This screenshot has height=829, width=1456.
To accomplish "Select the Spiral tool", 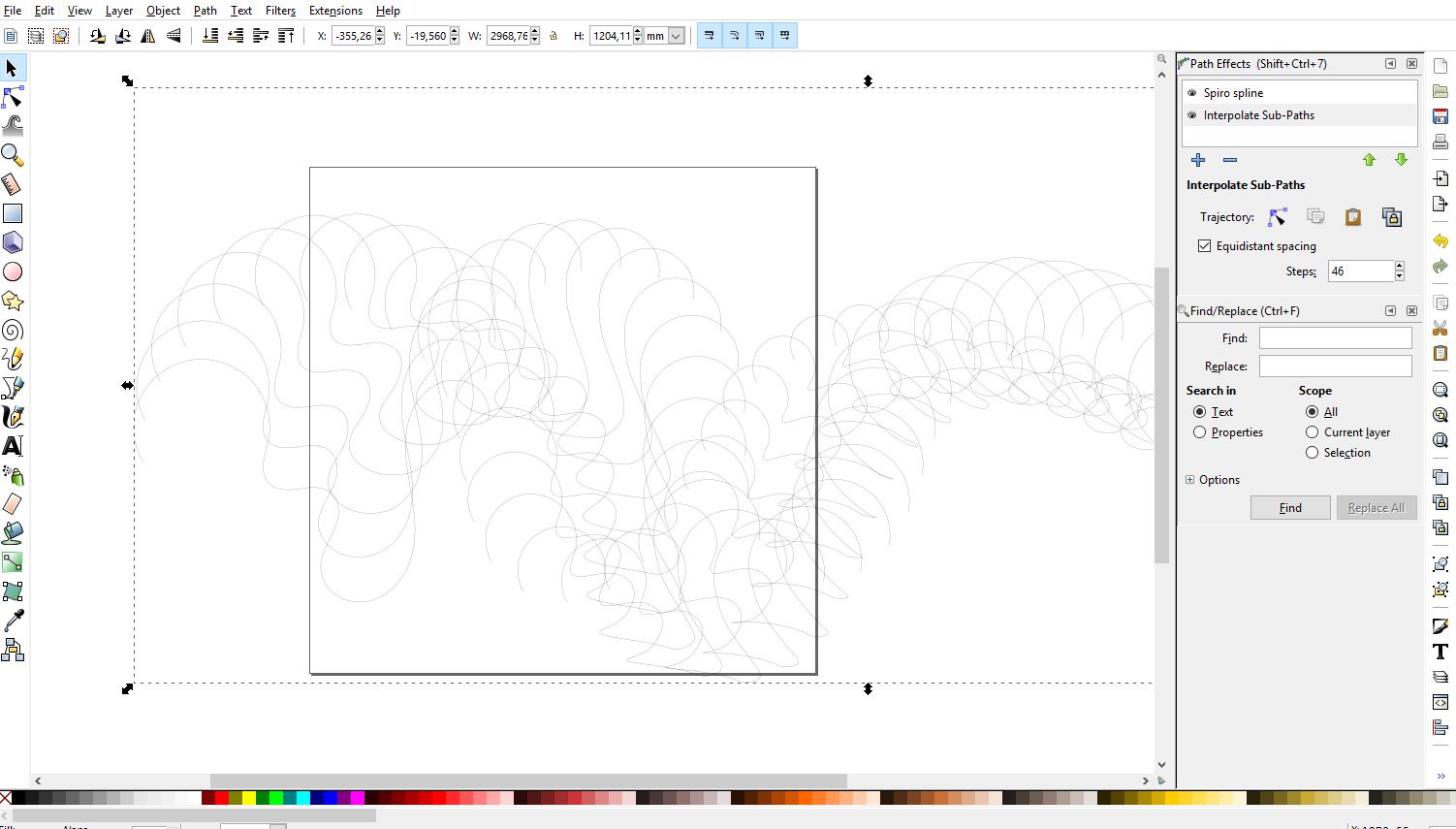I will tap(13, 330).
